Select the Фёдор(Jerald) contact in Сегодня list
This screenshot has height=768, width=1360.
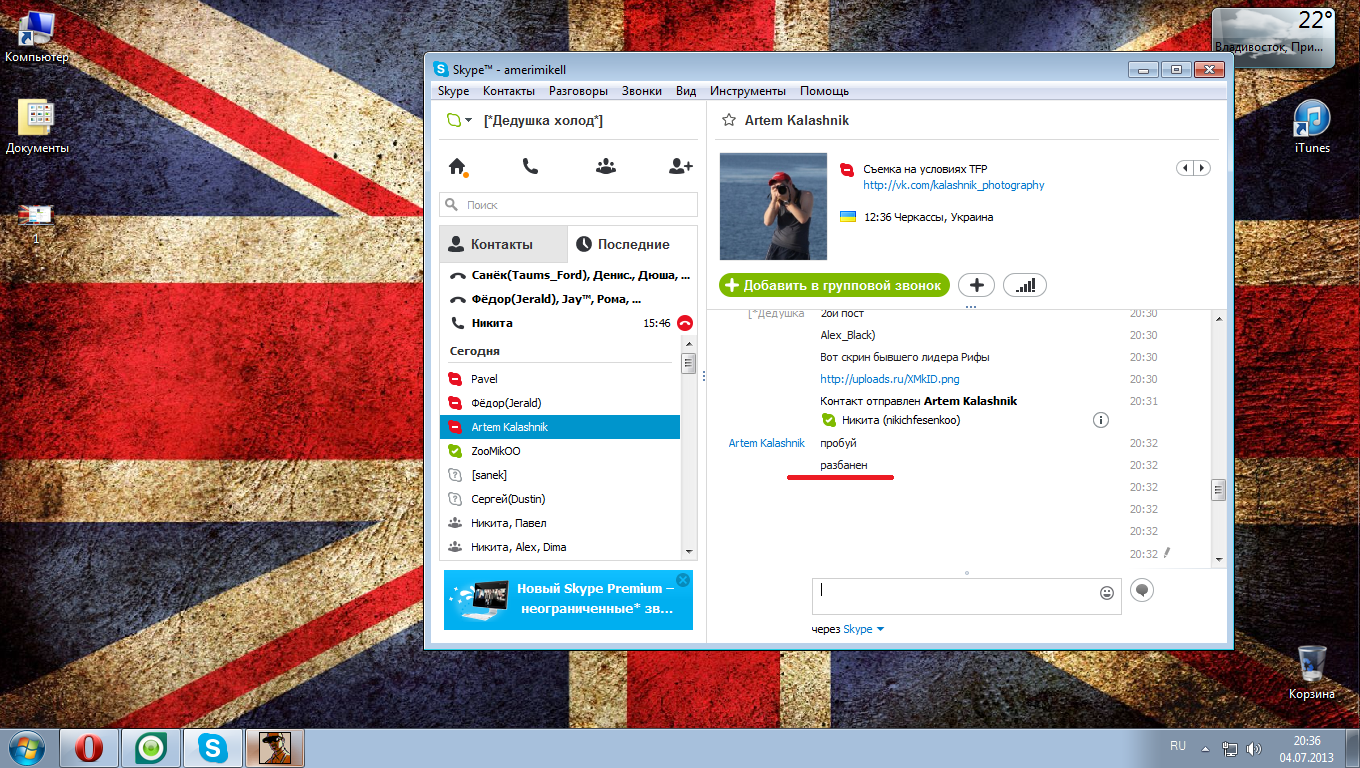560,403
